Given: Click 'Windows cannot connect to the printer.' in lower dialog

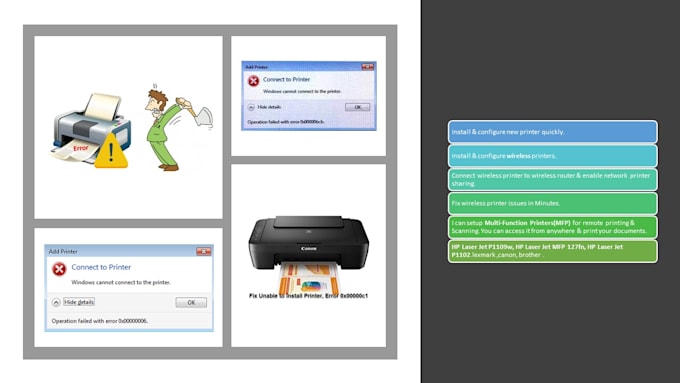Looking at the screenshot, I should [121, 282].
